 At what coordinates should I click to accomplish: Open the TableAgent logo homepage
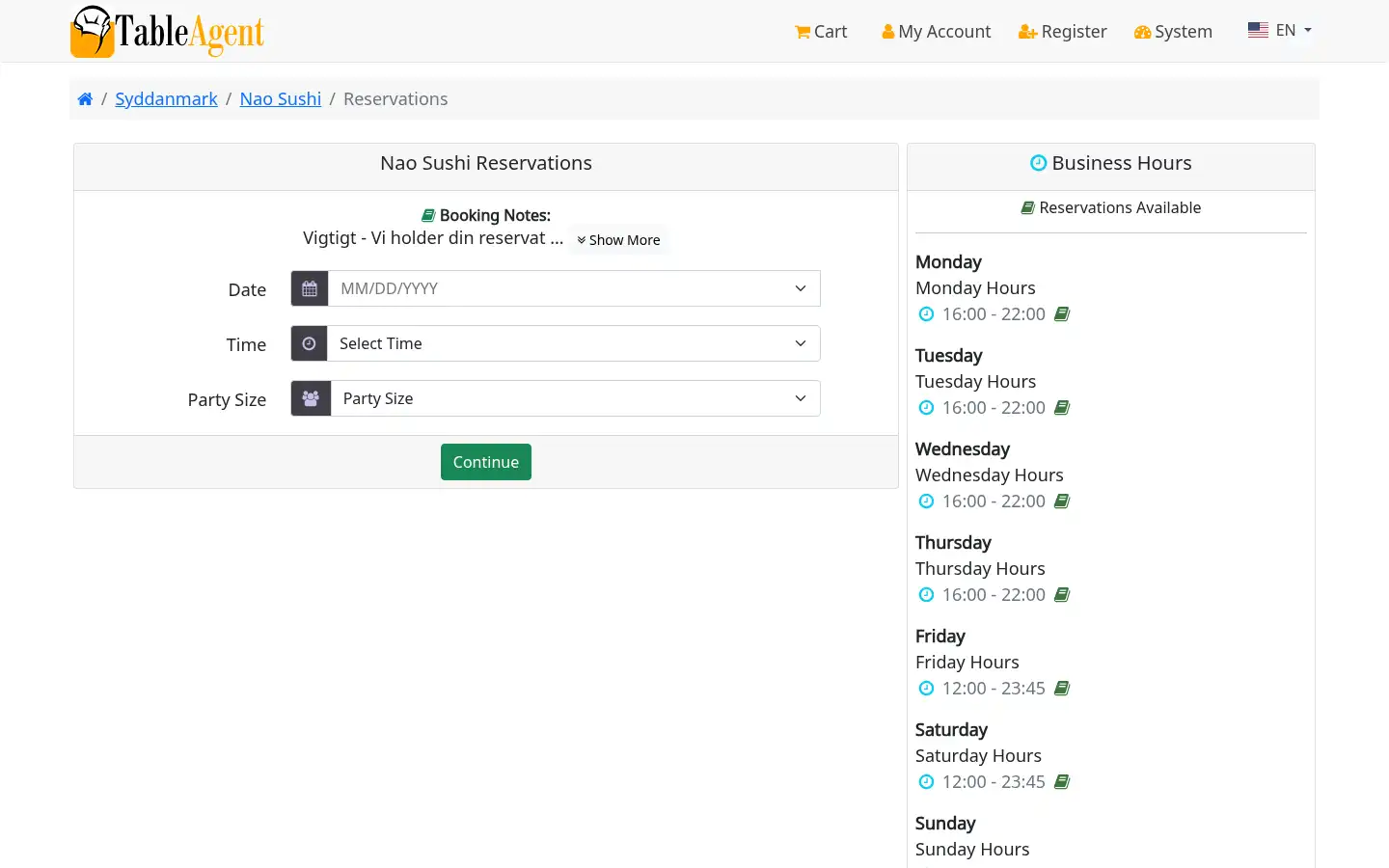167,31
